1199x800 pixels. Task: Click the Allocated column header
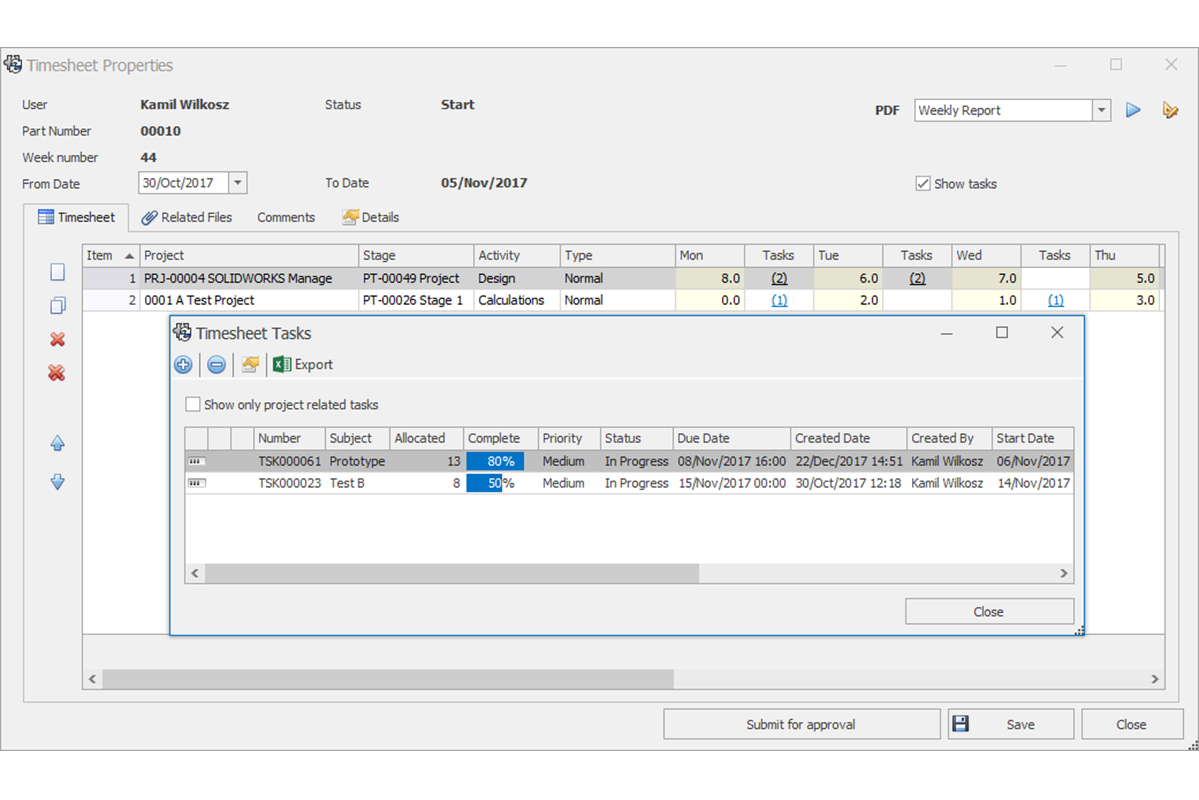[x=426, y=438]
